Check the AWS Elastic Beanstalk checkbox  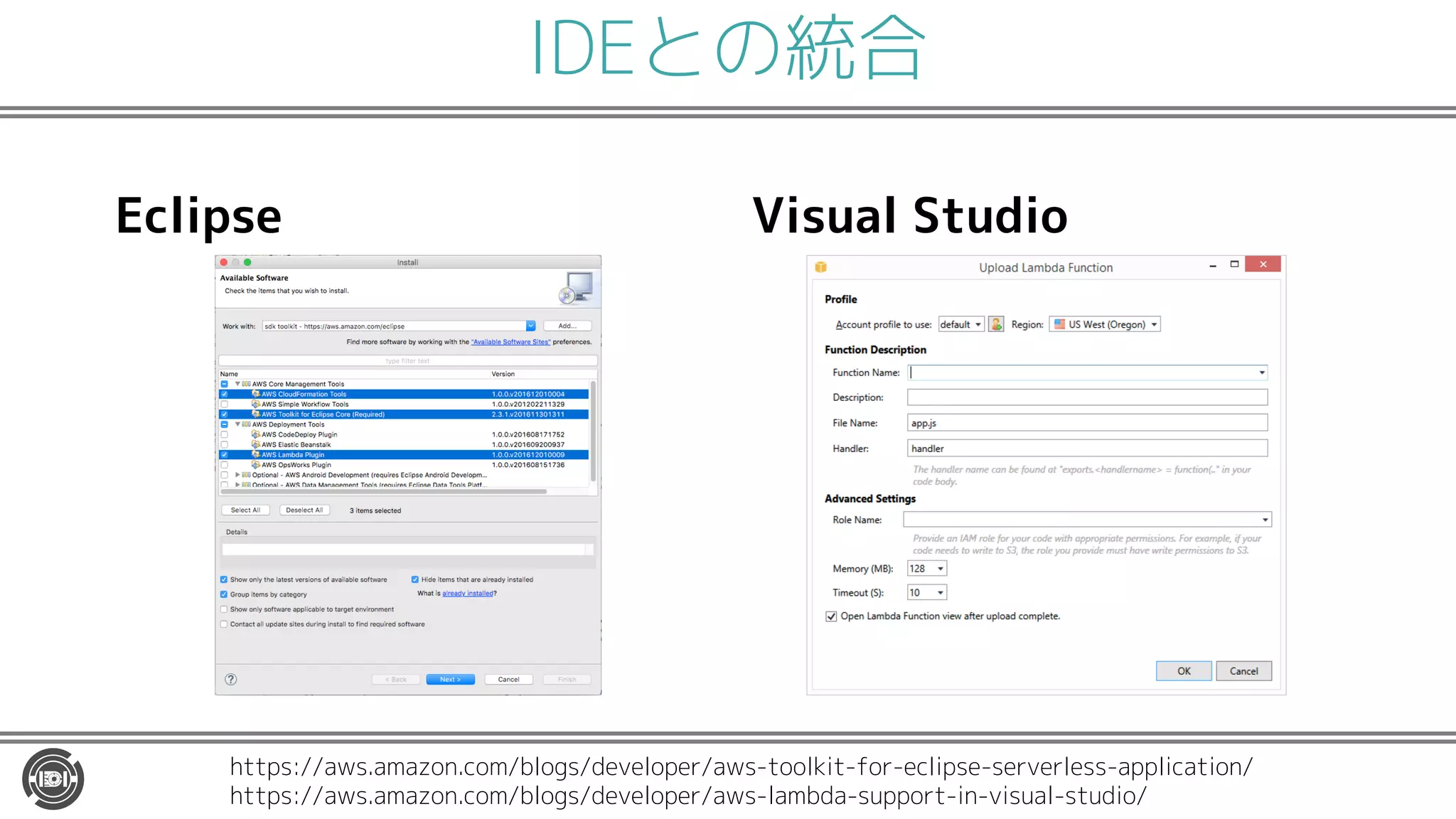(224, 444)
